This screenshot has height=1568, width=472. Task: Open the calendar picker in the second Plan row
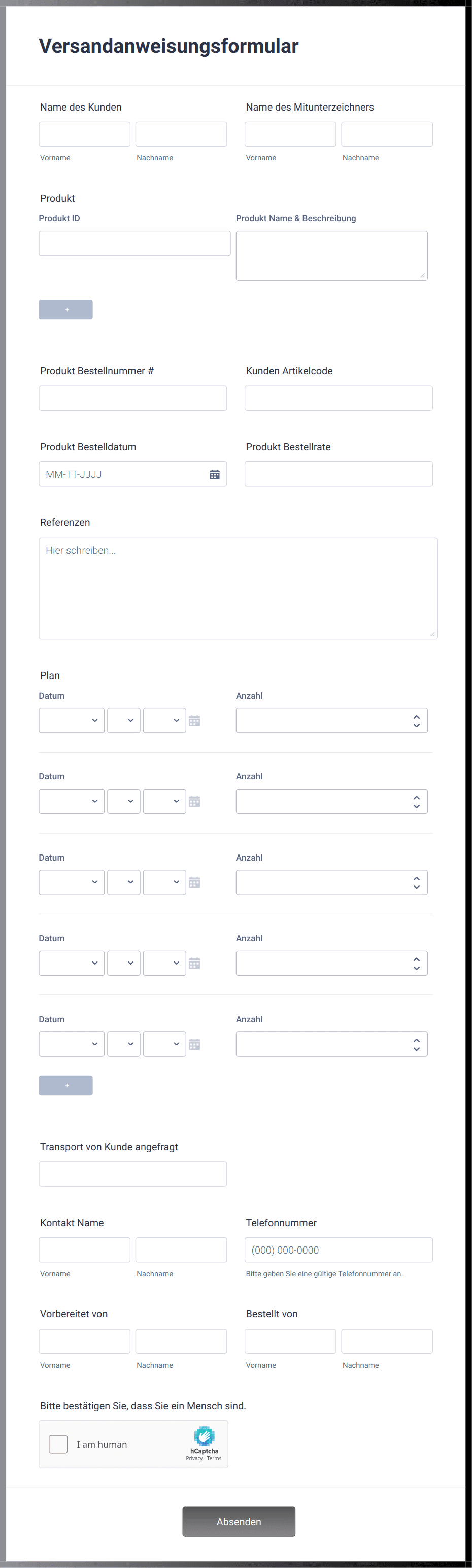click(x=194, y=801)
